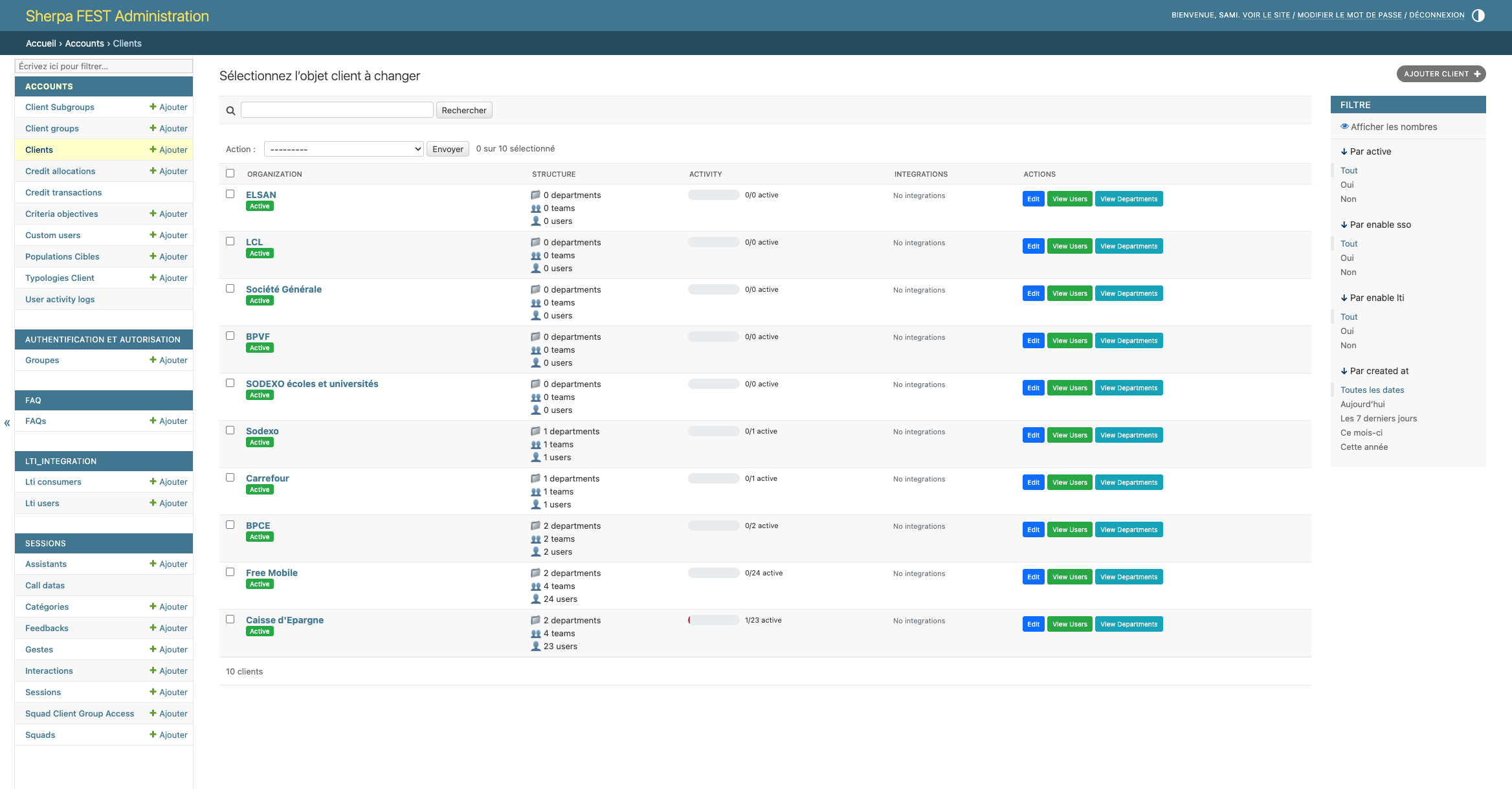Open the Société Générale client link

283,289
